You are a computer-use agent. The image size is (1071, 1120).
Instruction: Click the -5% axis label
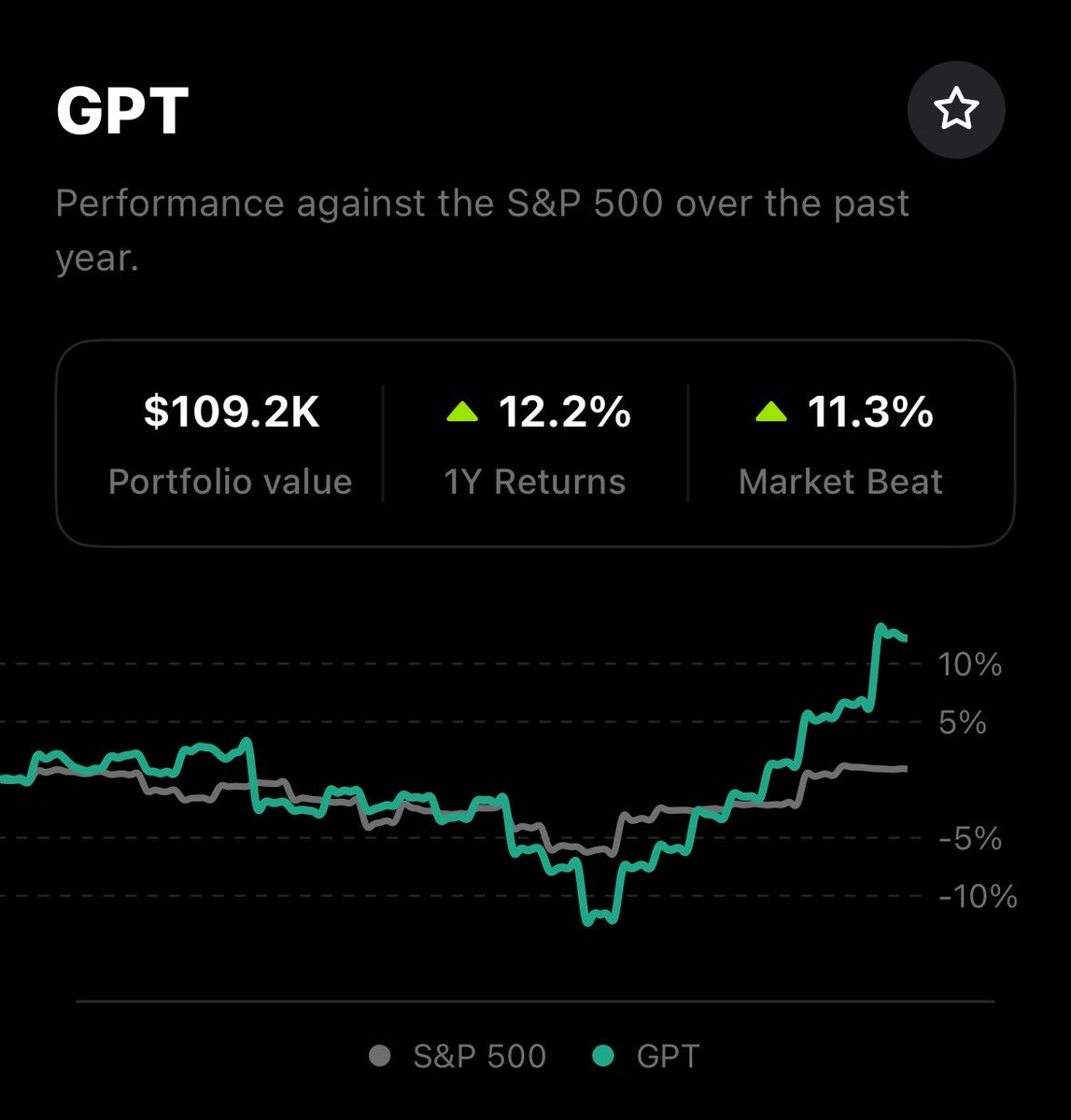click(x=969, y=838)
